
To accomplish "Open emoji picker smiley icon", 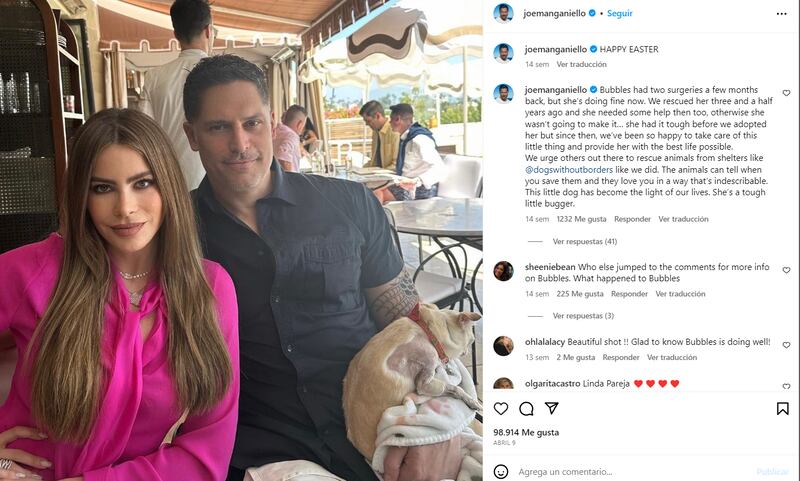I will pyautogui.click(x=501, y=471).
